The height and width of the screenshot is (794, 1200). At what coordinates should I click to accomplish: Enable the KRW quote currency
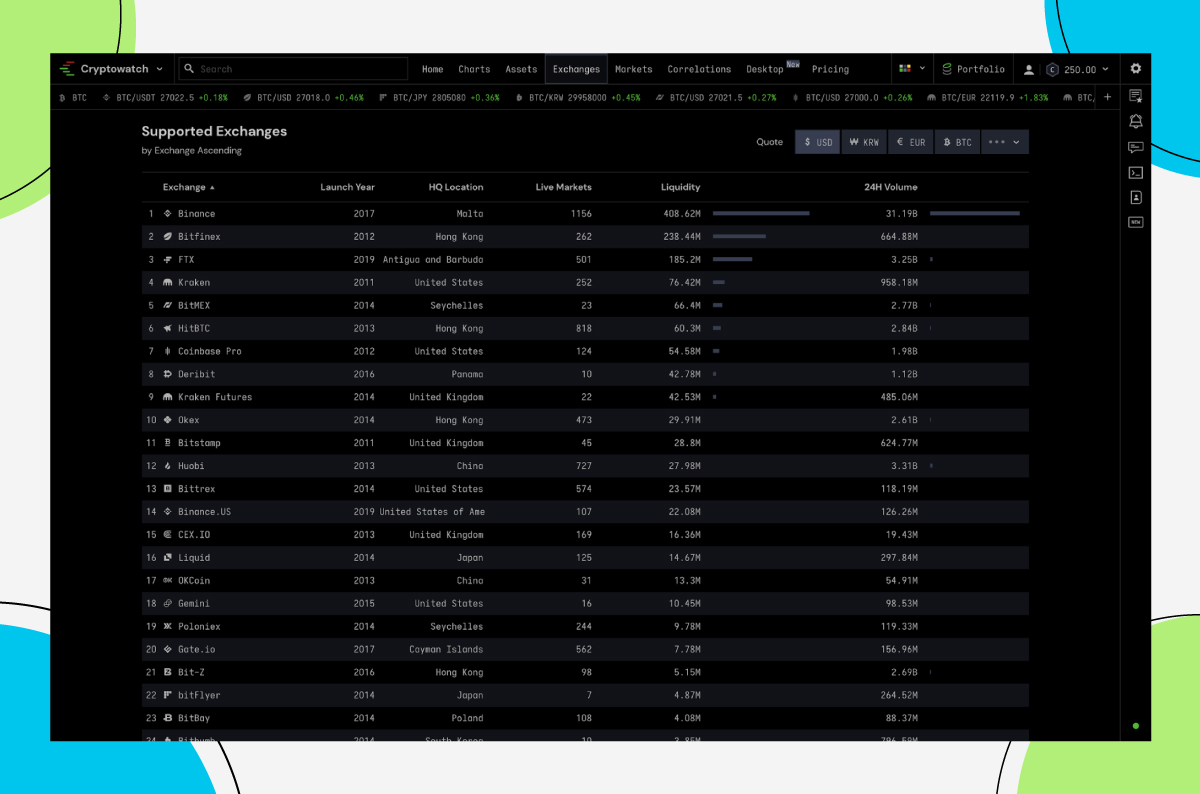click(863, 142)
